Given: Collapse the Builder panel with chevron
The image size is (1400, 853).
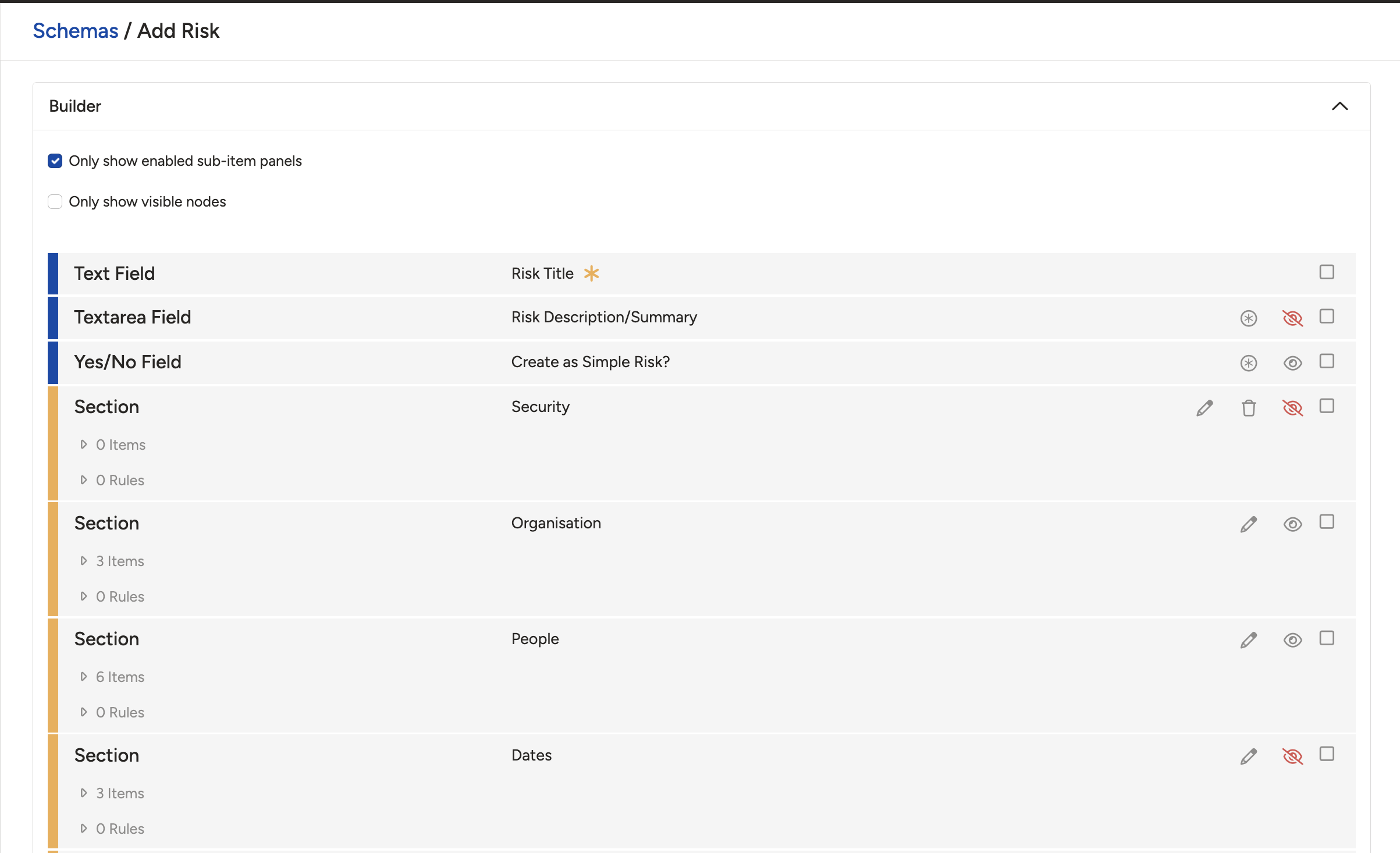Looking at the screenshot, I should 1339,106.
